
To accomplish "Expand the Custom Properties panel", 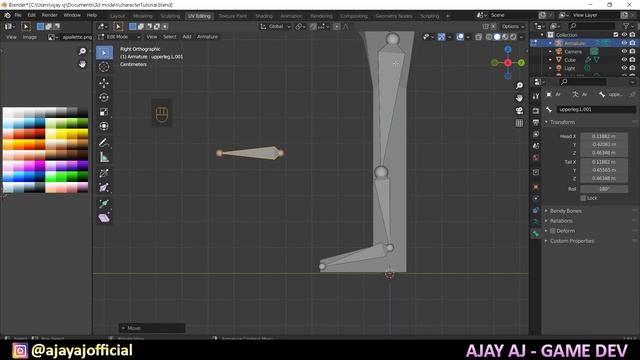I will [x=571, y=241].
